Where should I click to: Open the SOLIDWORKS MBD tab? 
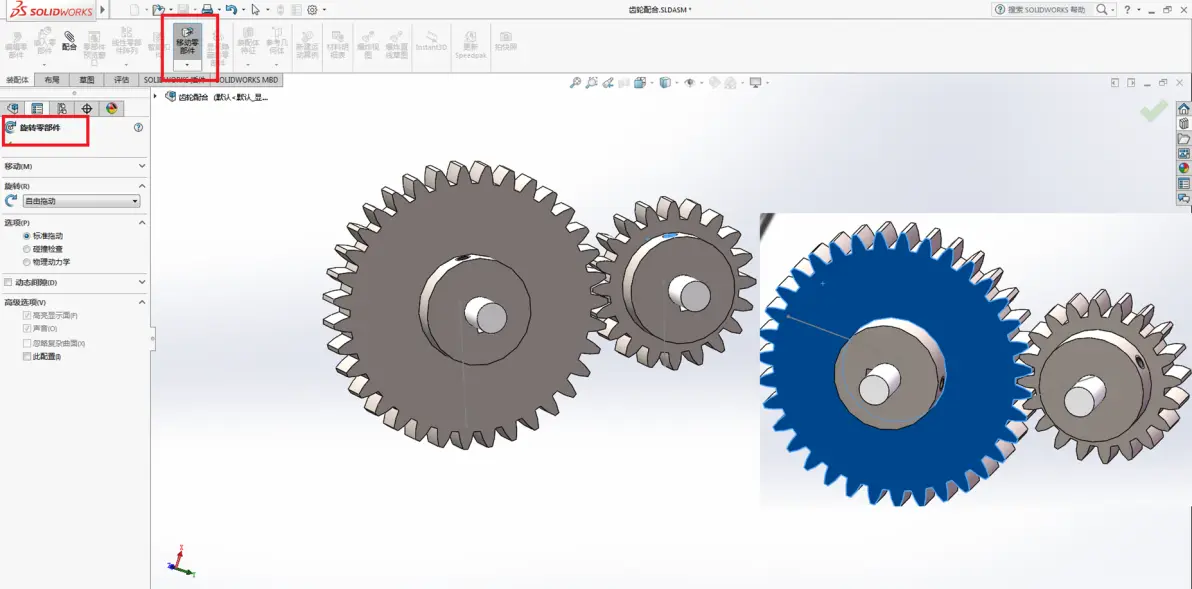point(248,80)
